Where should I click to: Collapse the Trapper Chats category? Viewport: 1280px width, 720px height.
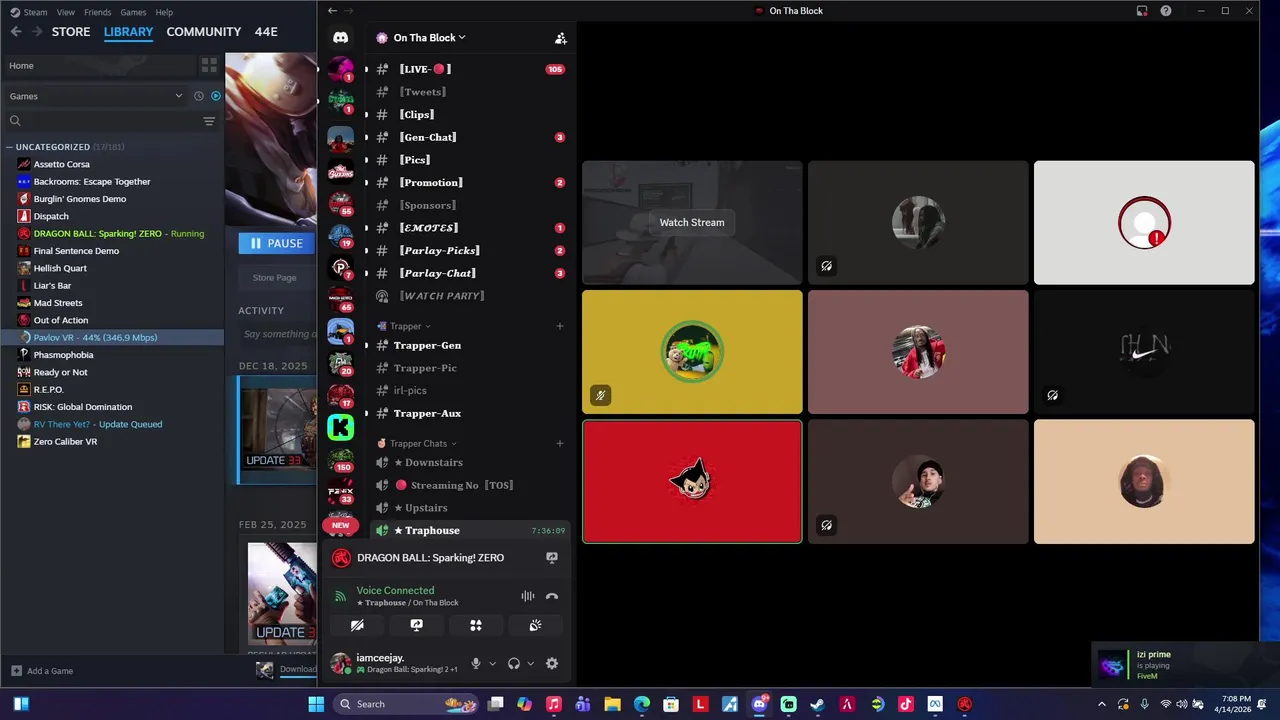click(417, 443)
